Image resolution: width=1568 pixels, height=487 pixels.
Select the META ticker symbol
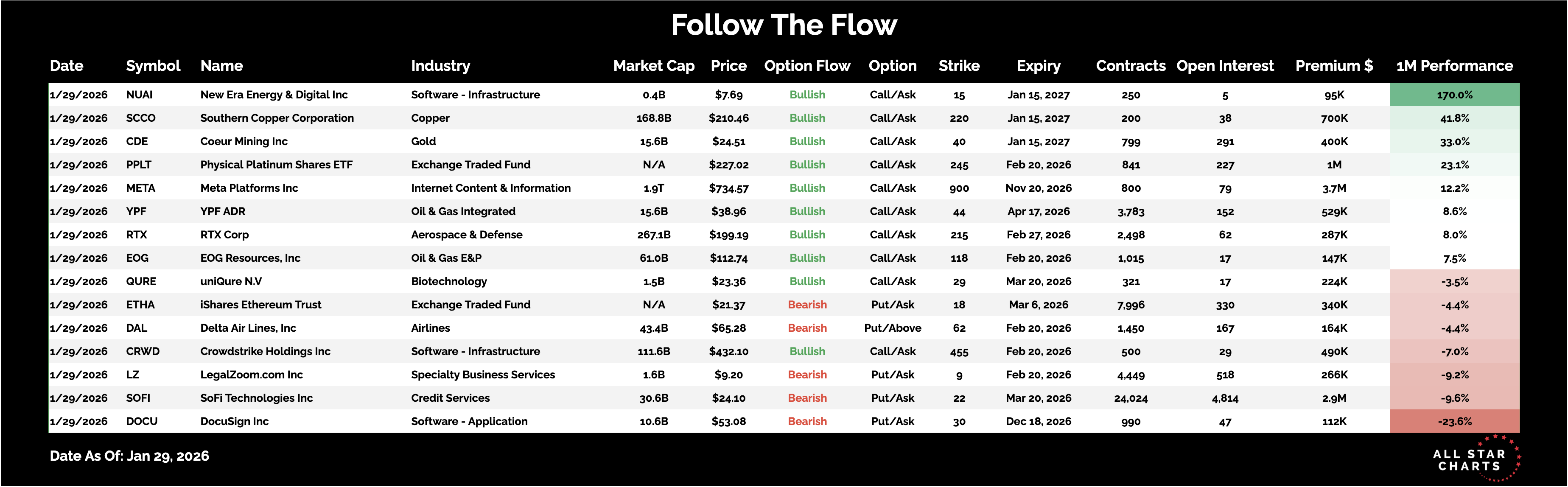tap(140, 188)
